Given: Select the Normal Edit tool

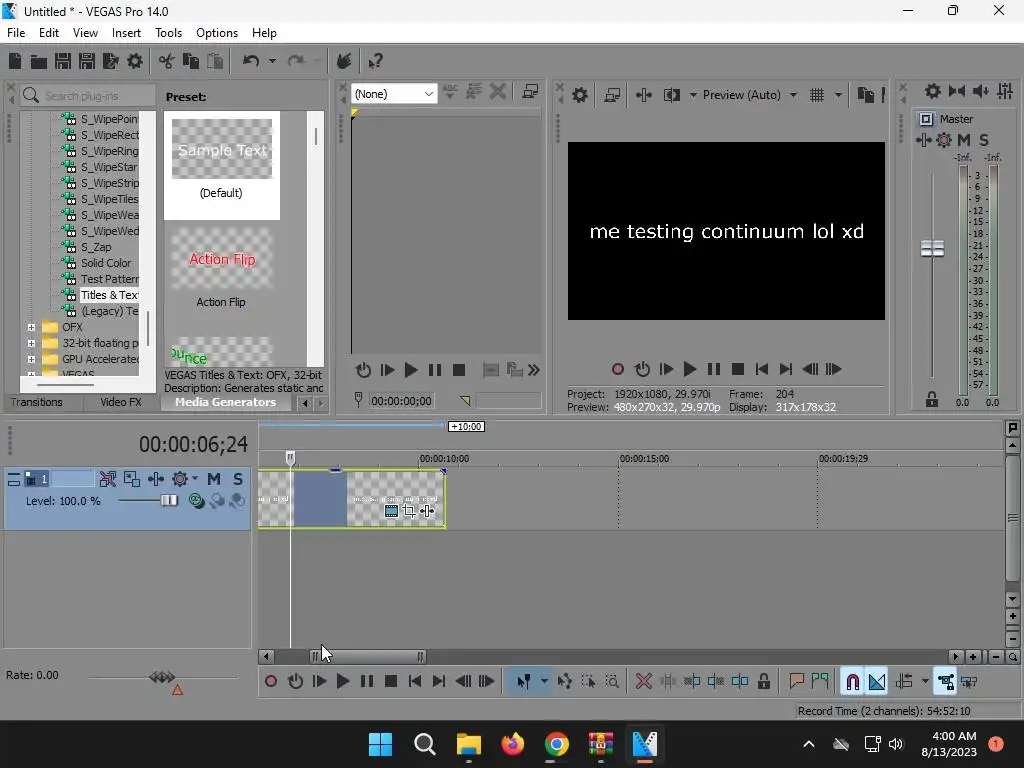Looking at the screenshot, I should [x=524, y=682].
